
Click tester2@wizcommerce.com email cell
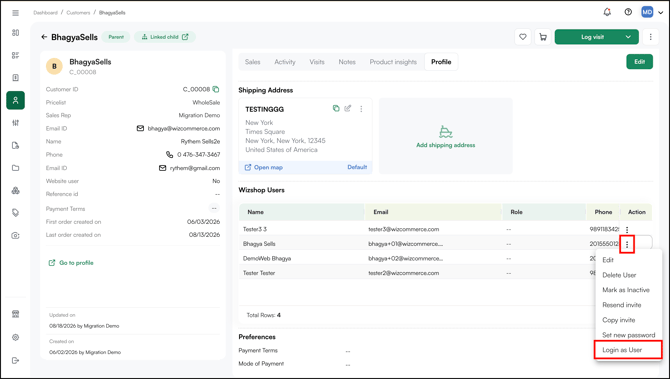pyautogui.click(x=403, y=273)
